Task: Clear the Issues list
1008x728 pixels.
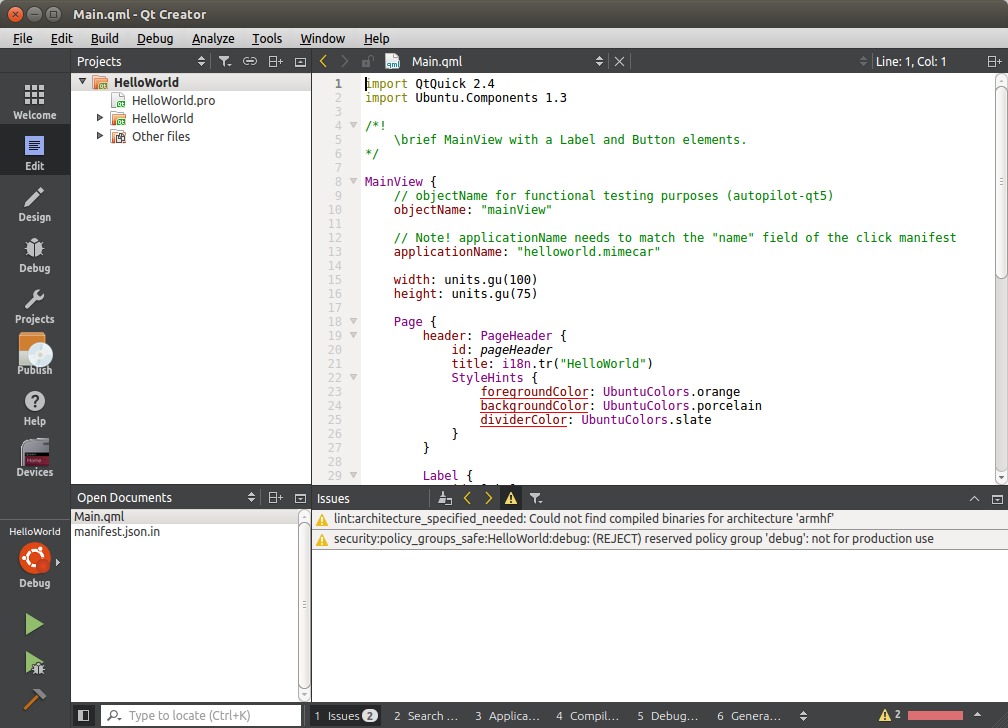Action: tap(445, 498)
